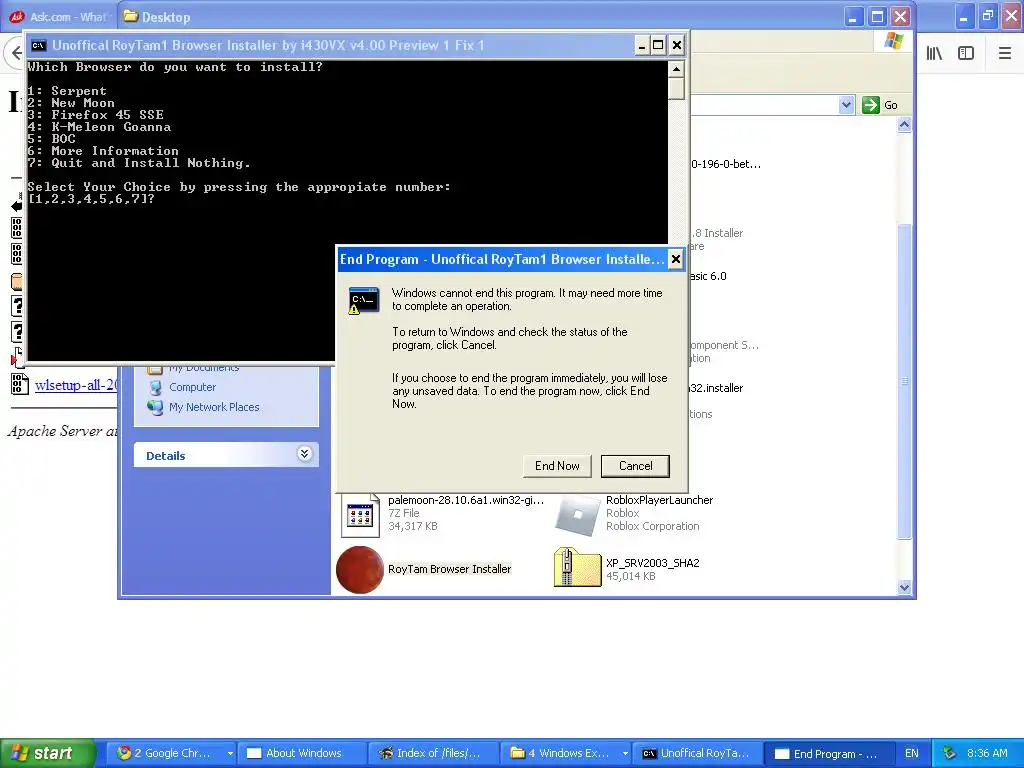Viewport: 1024px width, 768px height.
Task: Select palemoon-28.10.6a1.win32 file name
Action: click(x=466, y=500)
